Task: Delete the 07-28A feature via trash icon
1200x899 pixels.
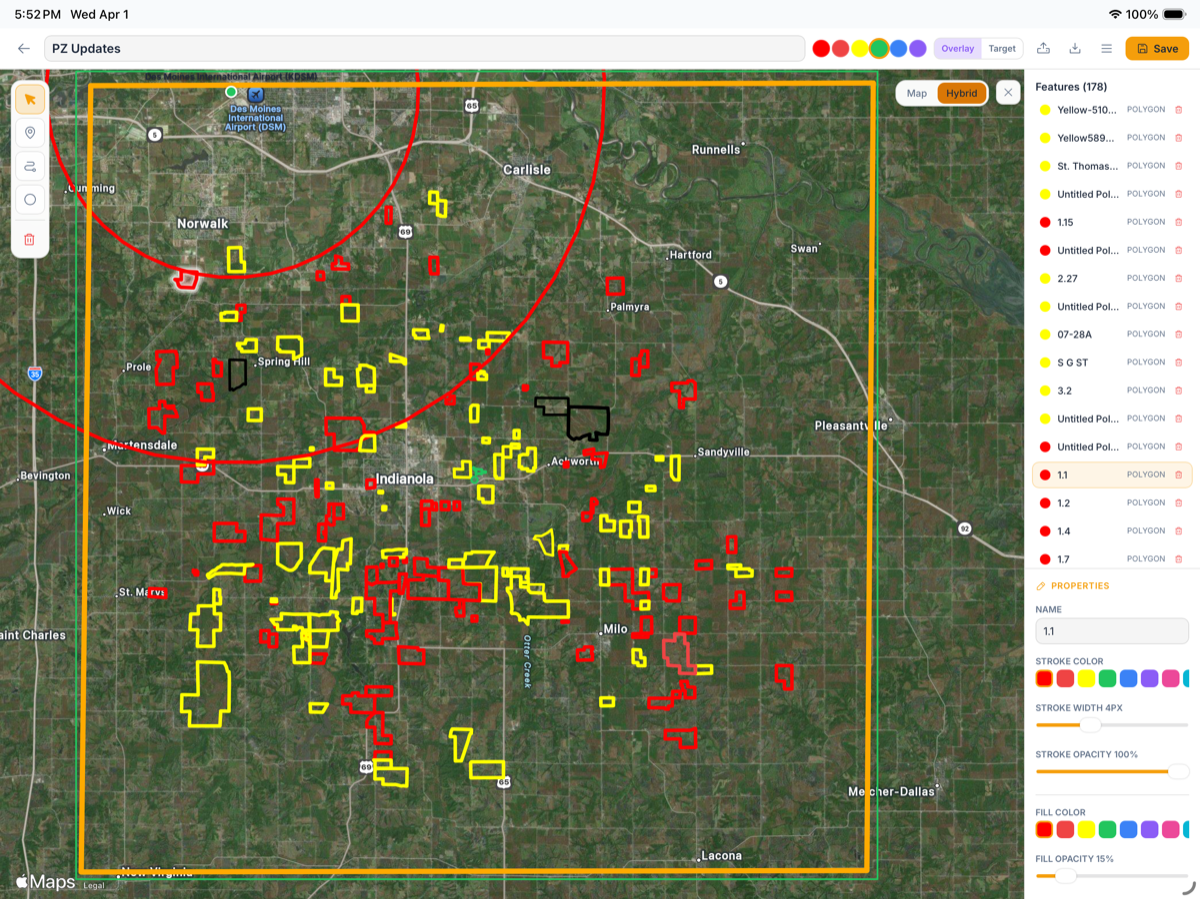Action: point(1178,334)
